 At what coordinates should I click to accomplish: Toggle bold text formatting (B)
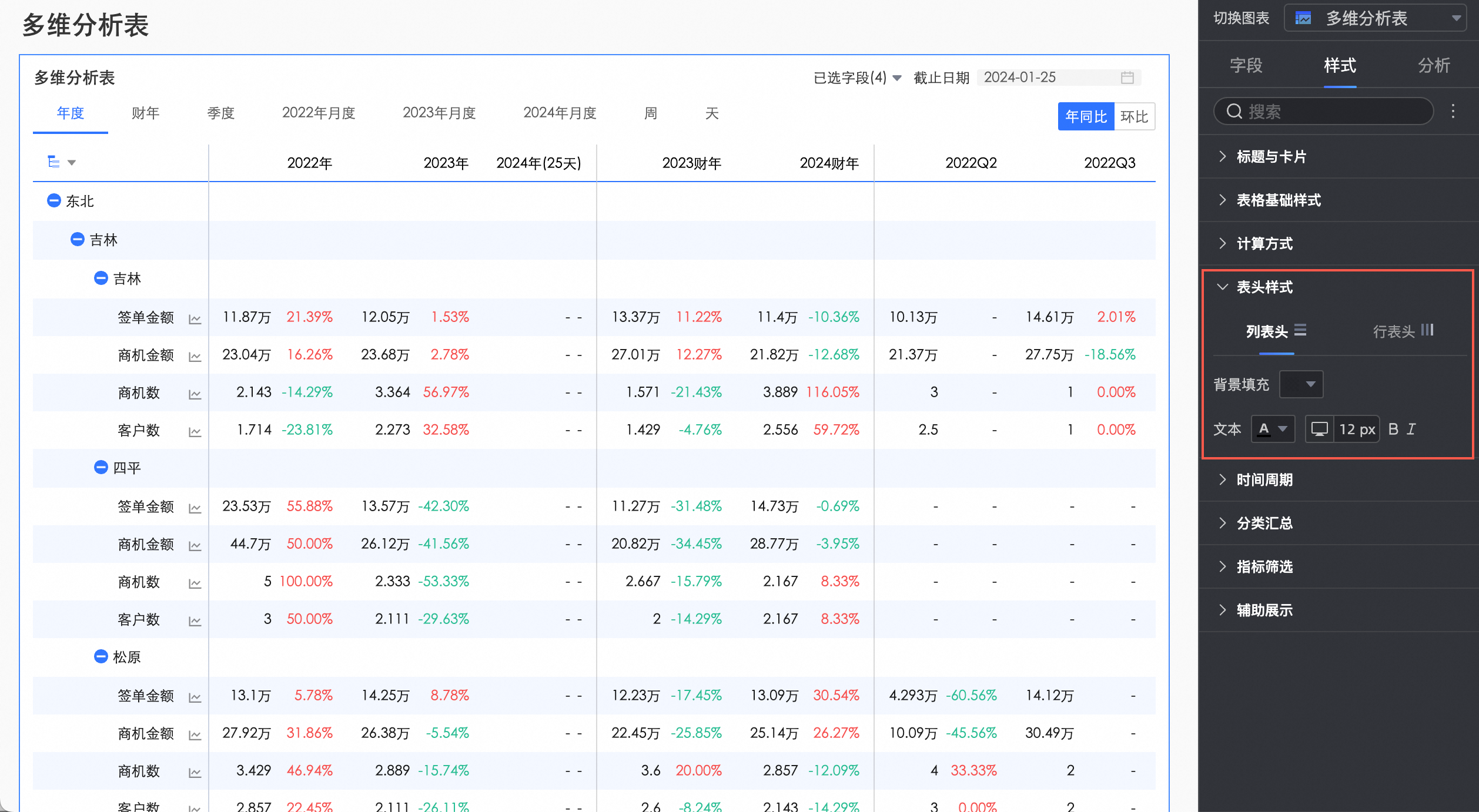[1393, 429]
